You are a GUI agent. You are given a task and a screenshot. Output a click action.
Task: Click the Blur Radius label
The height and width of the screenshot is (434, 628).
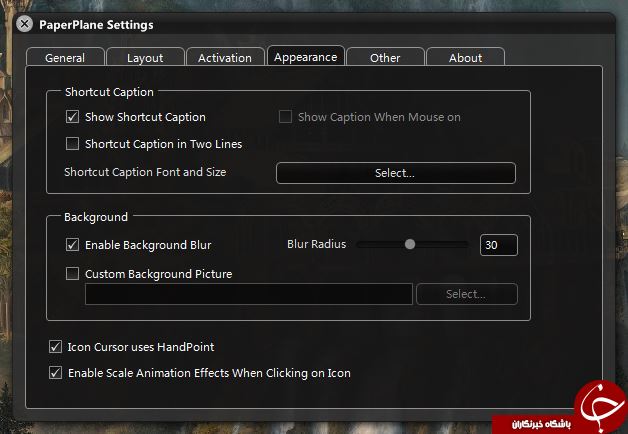(x=316, y=244)
